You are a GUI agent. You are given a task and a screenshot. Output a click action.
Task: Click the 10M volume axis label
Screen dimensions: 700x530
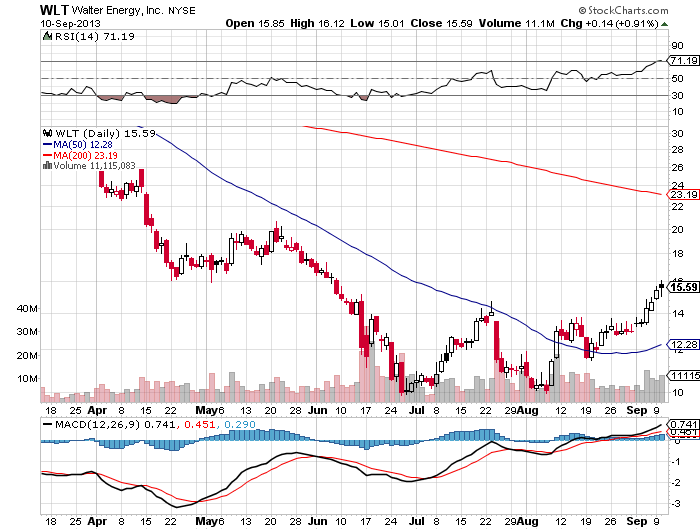27,379
